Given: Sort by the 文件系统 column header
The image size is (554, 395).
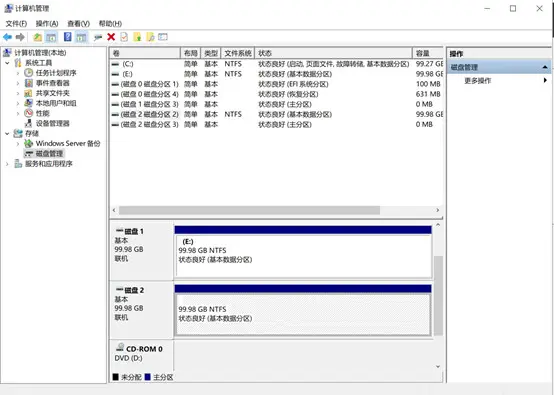Looking at the screenshot, I should pos(238,53).
